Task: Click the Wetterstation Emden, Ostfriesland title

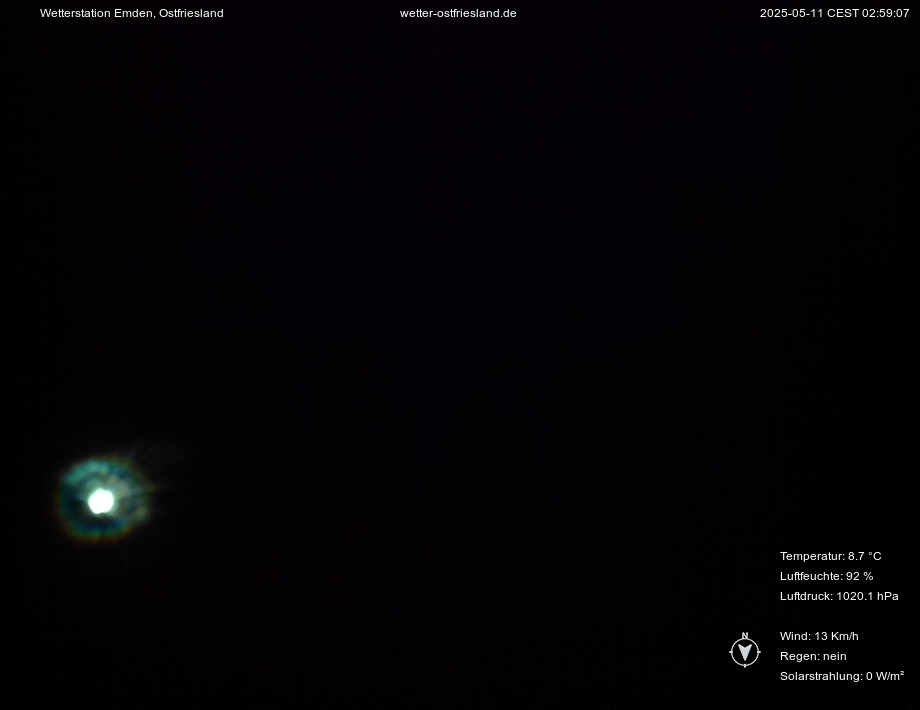Action: (131, 13)
